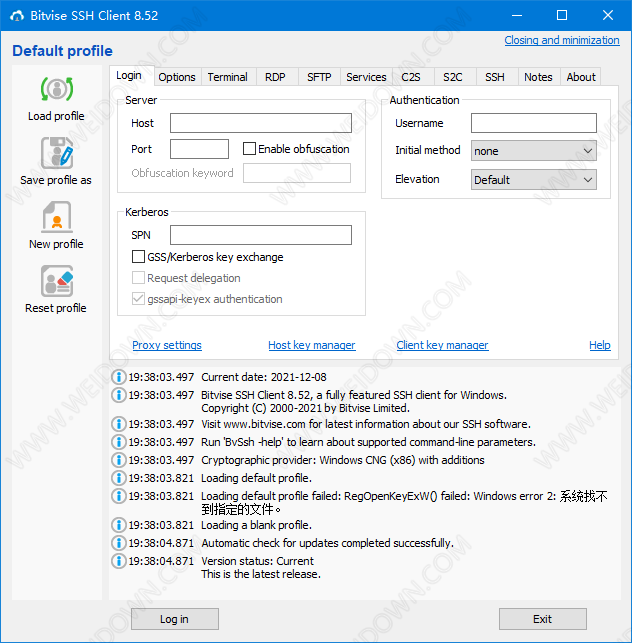Click 'Loading a blank profile.' log text
The height and width of the screenshot is (643, 632).
pyautogui.click(x=257, y=525)
